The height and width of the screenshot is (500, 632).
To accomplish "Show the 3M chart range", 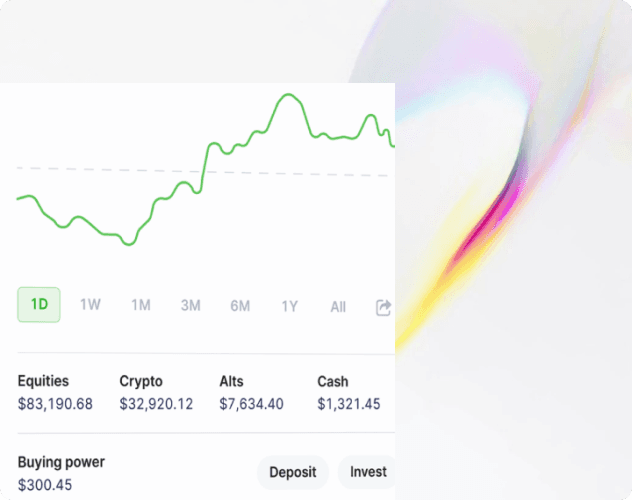I will tap(190, 306).
